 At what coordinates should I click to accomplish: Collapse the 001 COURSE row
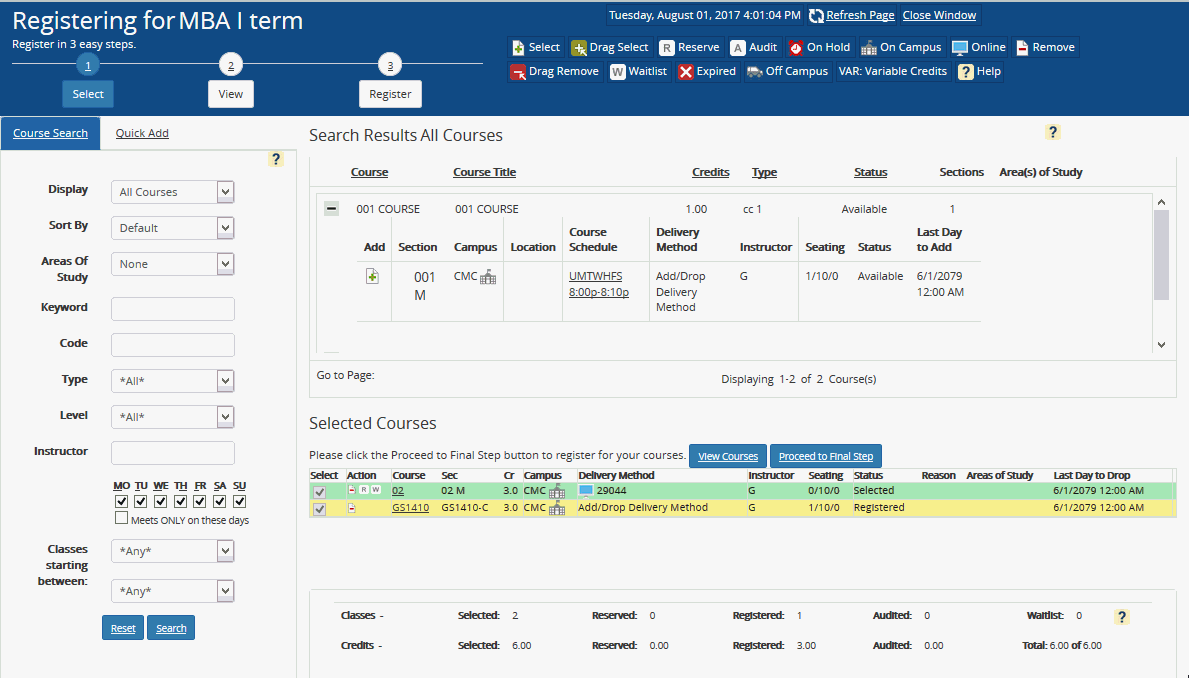pyautogui.click(x=331, y=208)
